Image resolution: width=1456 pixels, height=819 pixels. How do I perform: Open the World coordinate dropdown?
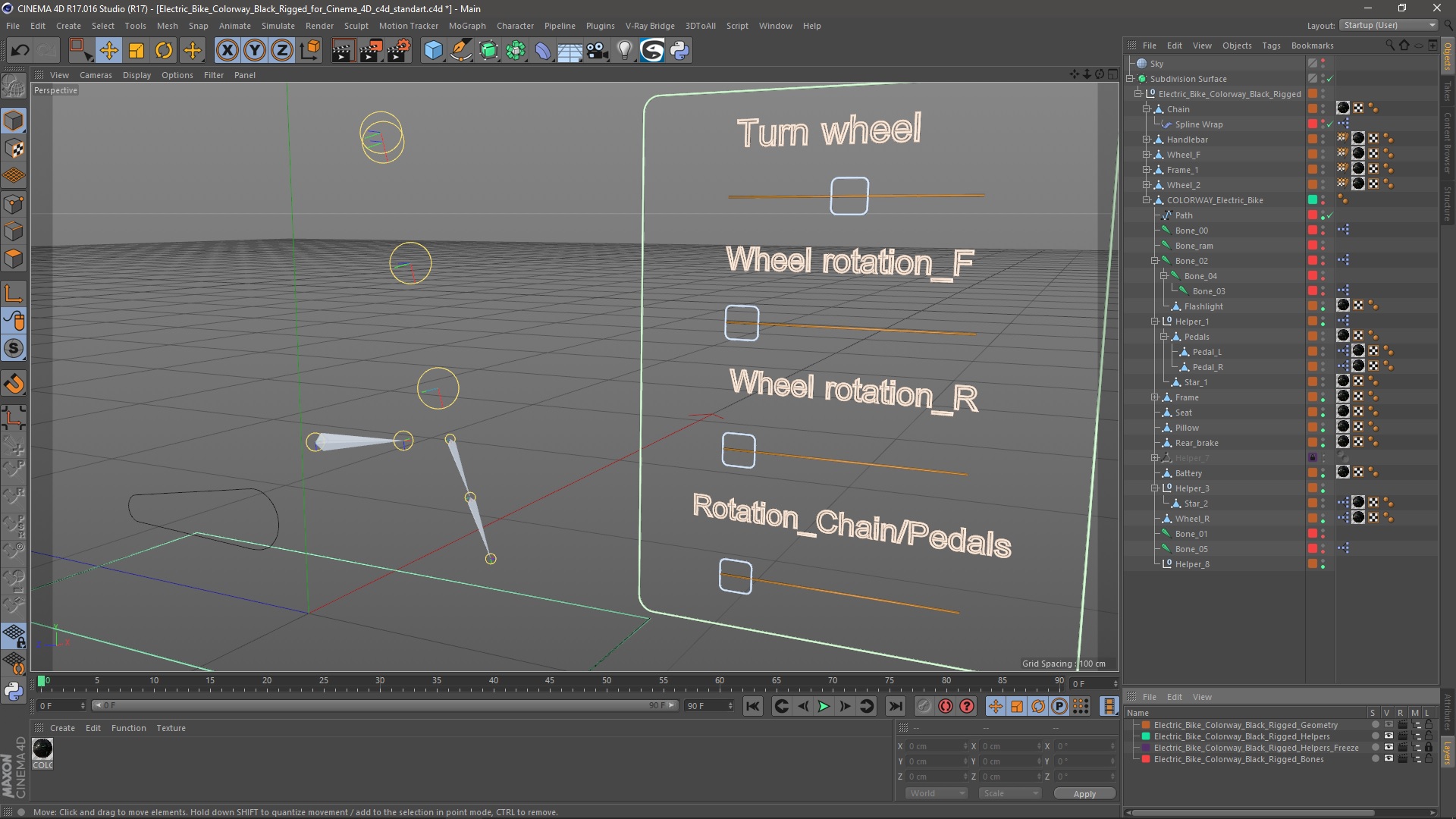[937, 793]
